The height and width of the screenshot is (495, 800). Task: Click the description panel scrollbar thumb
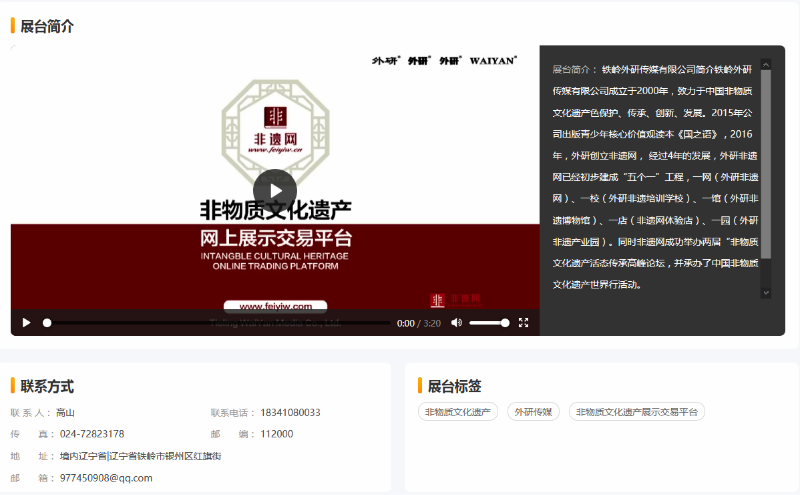pyautogui.click(x=765, y=164)
